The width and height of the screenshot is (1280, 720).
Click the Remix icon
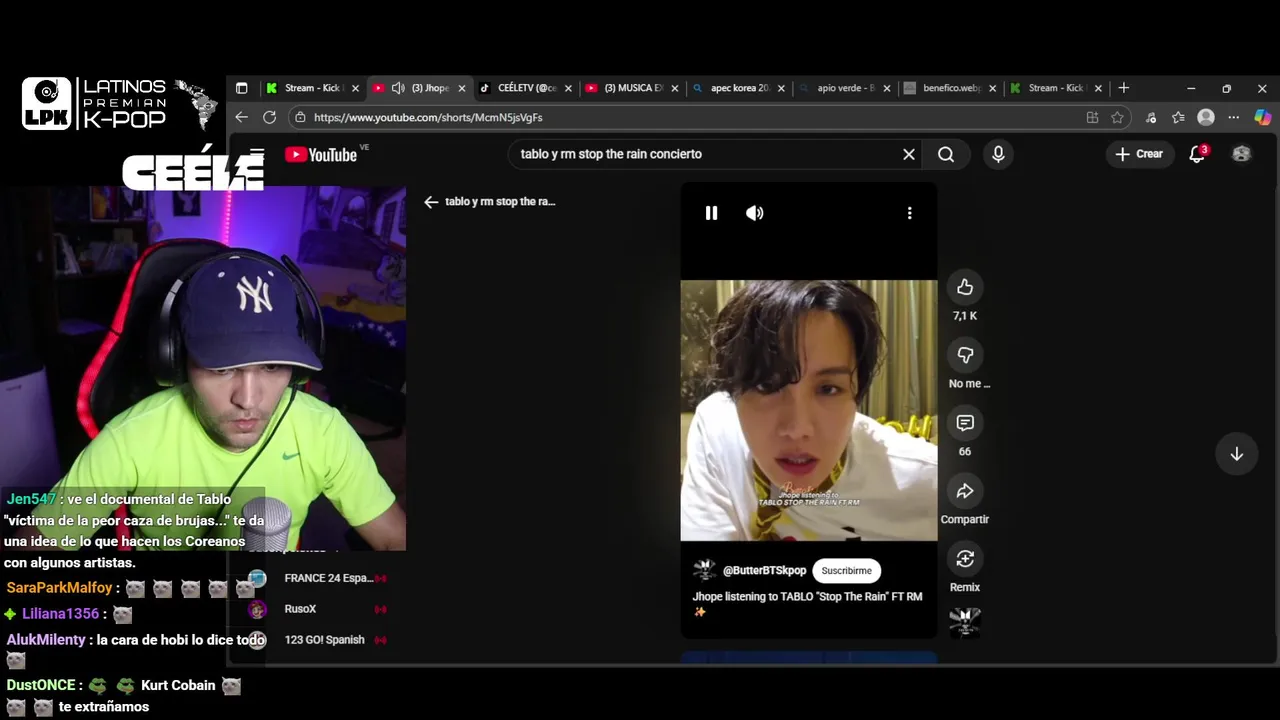tap(965, 559)
